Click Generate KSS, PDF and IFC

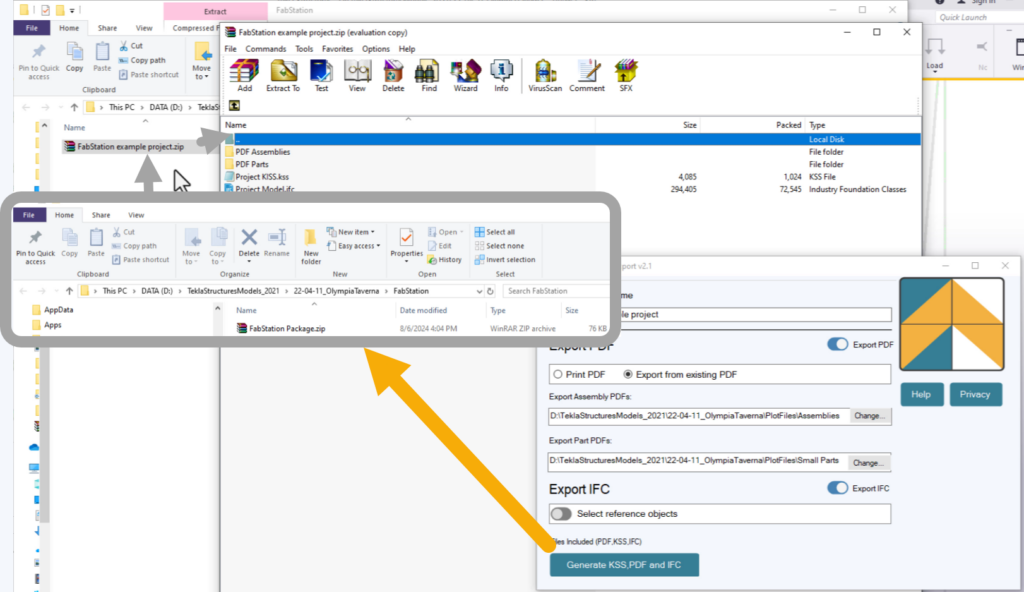[x=624, y=564]
